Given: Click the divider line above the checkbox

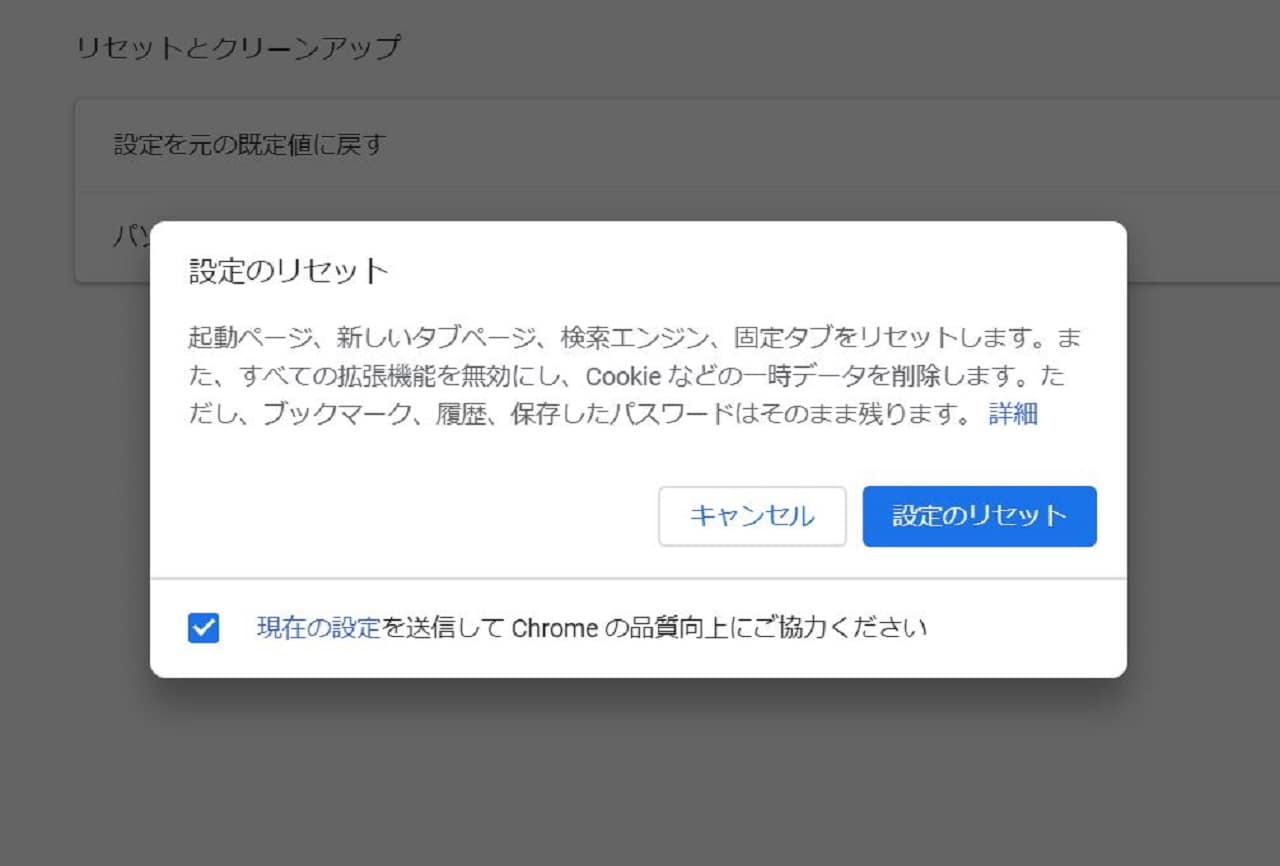Looking at the screenshot, I should [638, 578].
